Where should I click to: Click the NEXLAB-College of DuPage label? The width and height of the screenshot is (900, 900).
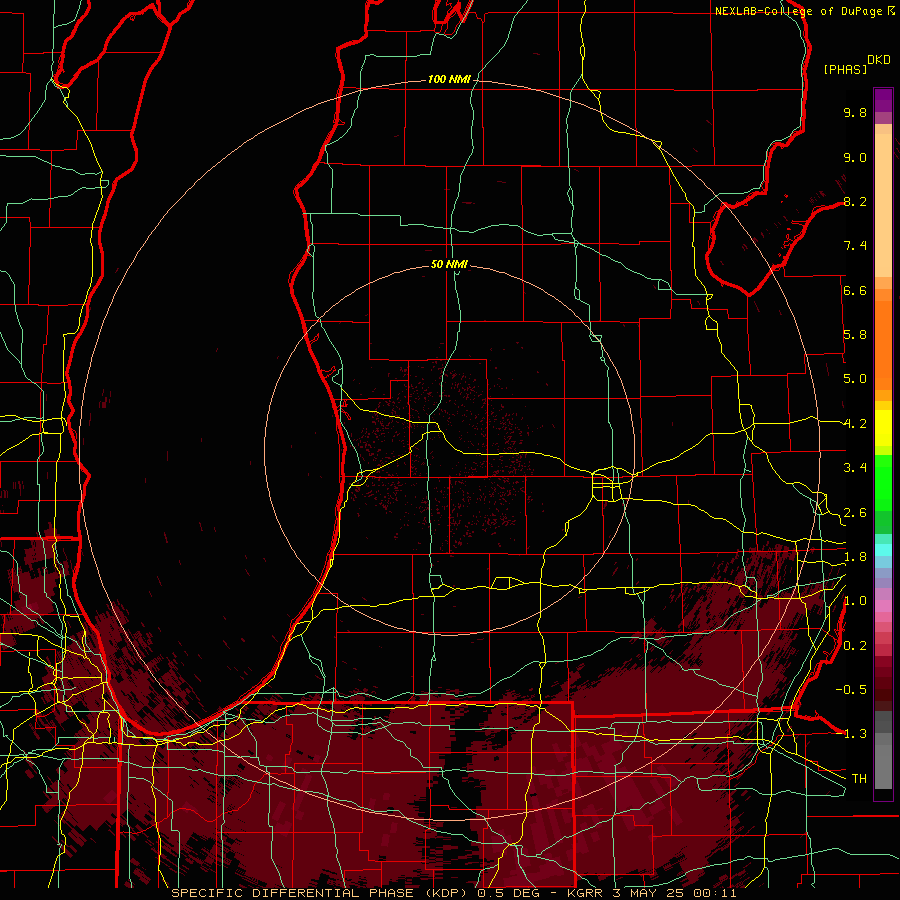(x=799, y=11)
